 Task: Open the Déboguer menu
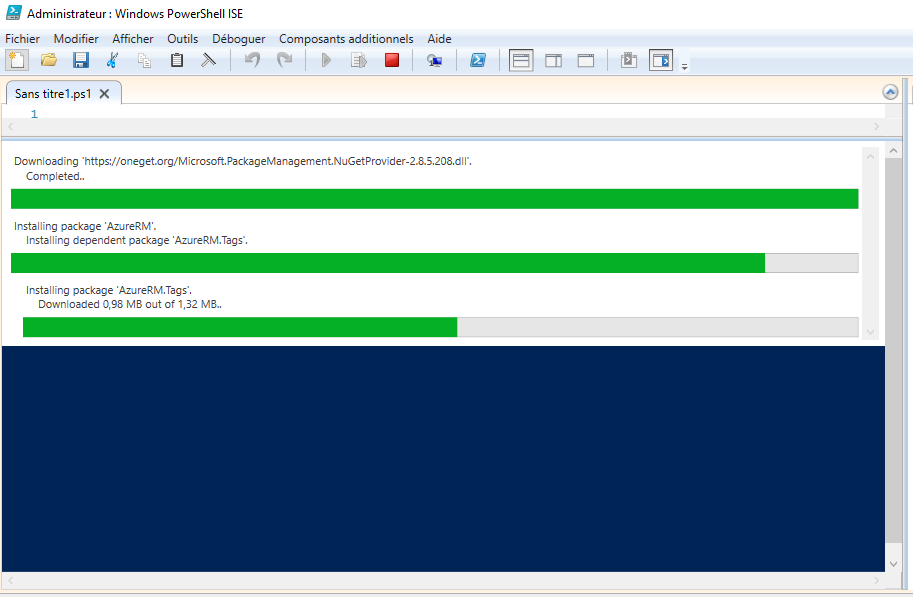[238, 39]
